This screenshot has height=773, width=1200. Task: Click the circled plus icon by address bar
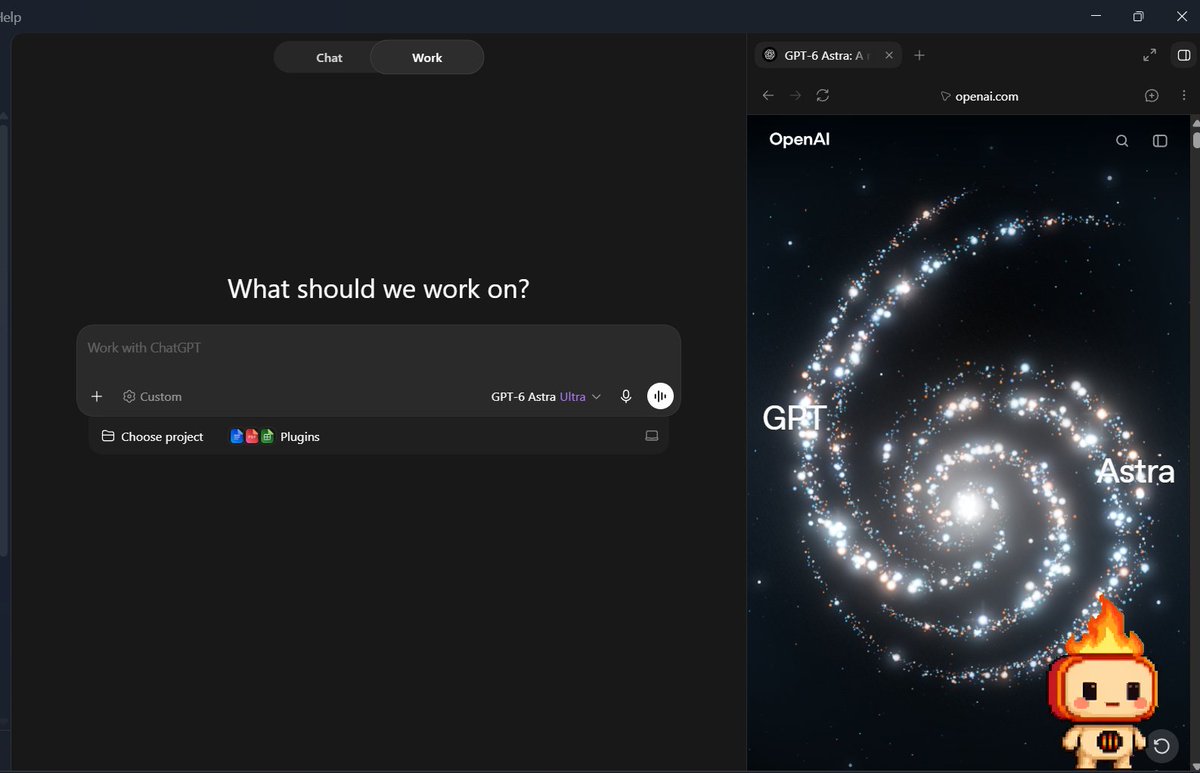1152,96
